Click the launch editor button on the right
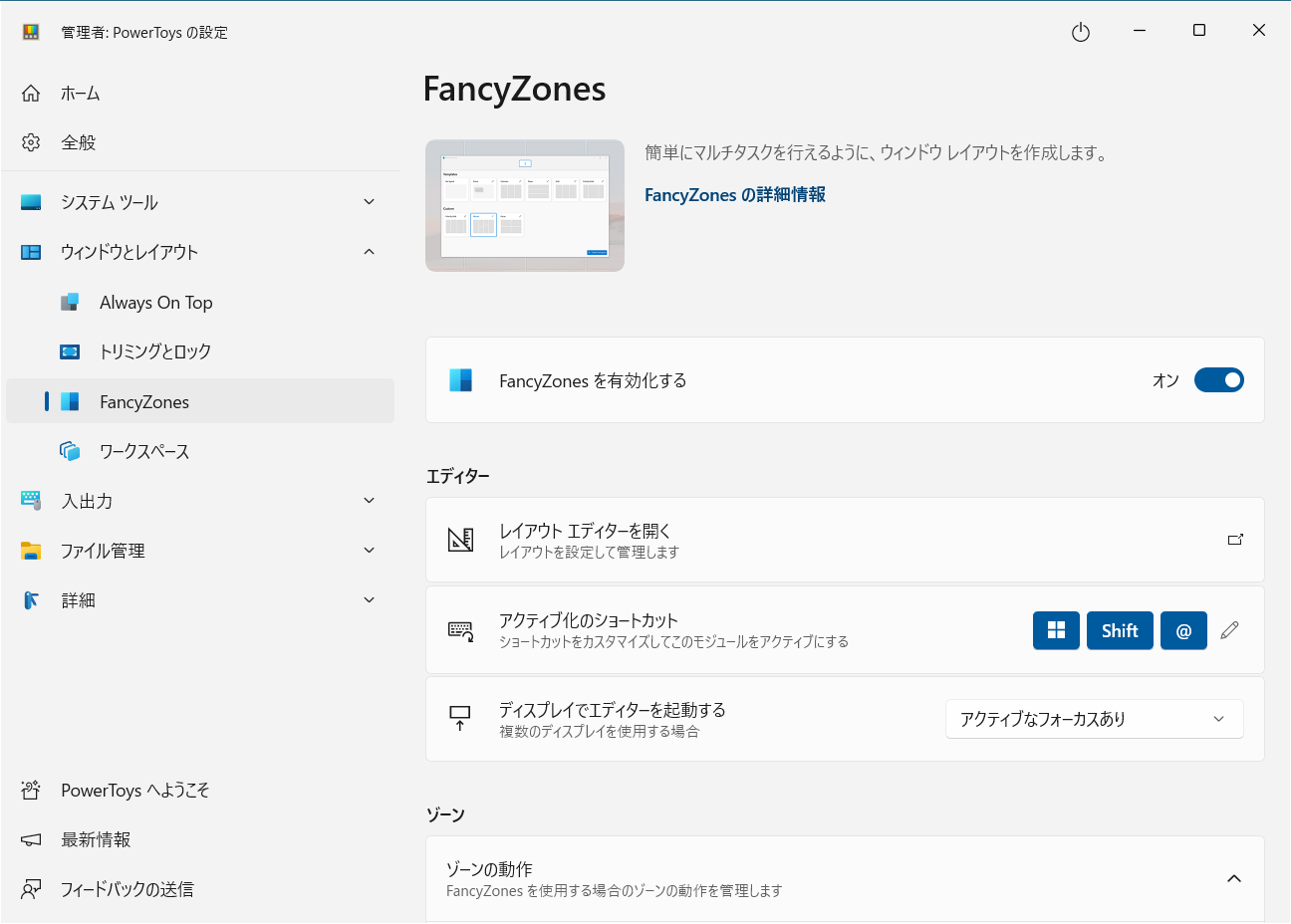 [x=1235, y=539]
